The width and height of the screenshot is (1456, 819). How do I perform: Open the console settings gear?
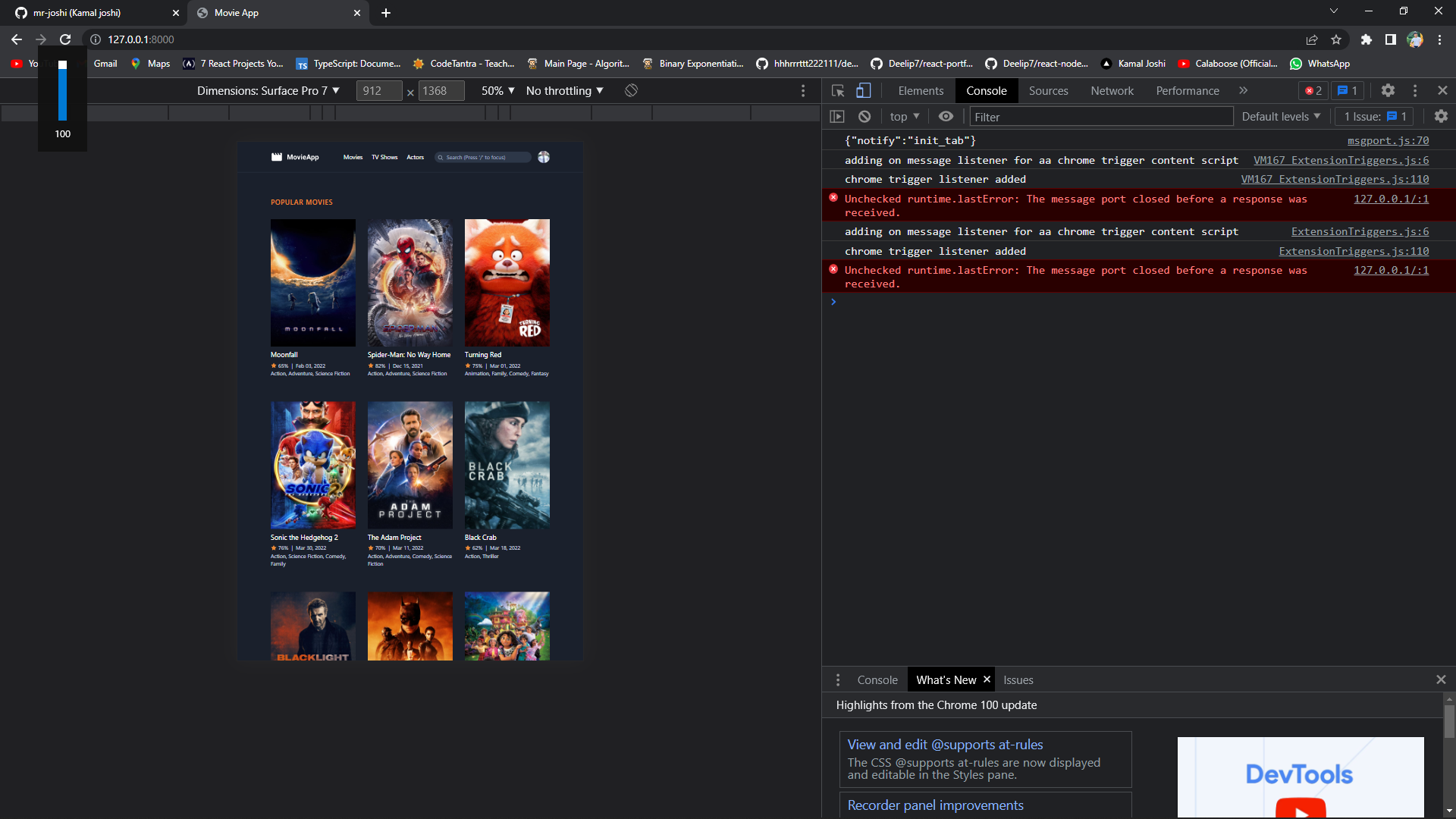coord(1442,116)
